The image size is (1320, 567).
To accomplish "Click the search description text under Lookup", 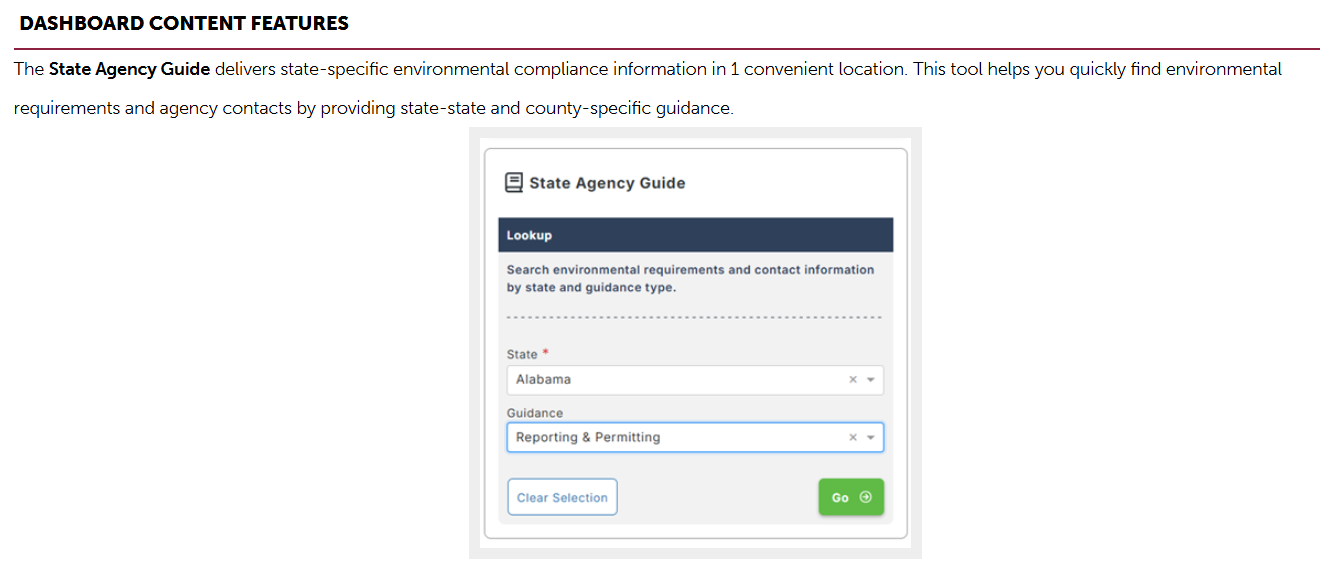I will (x=690, y=279).
